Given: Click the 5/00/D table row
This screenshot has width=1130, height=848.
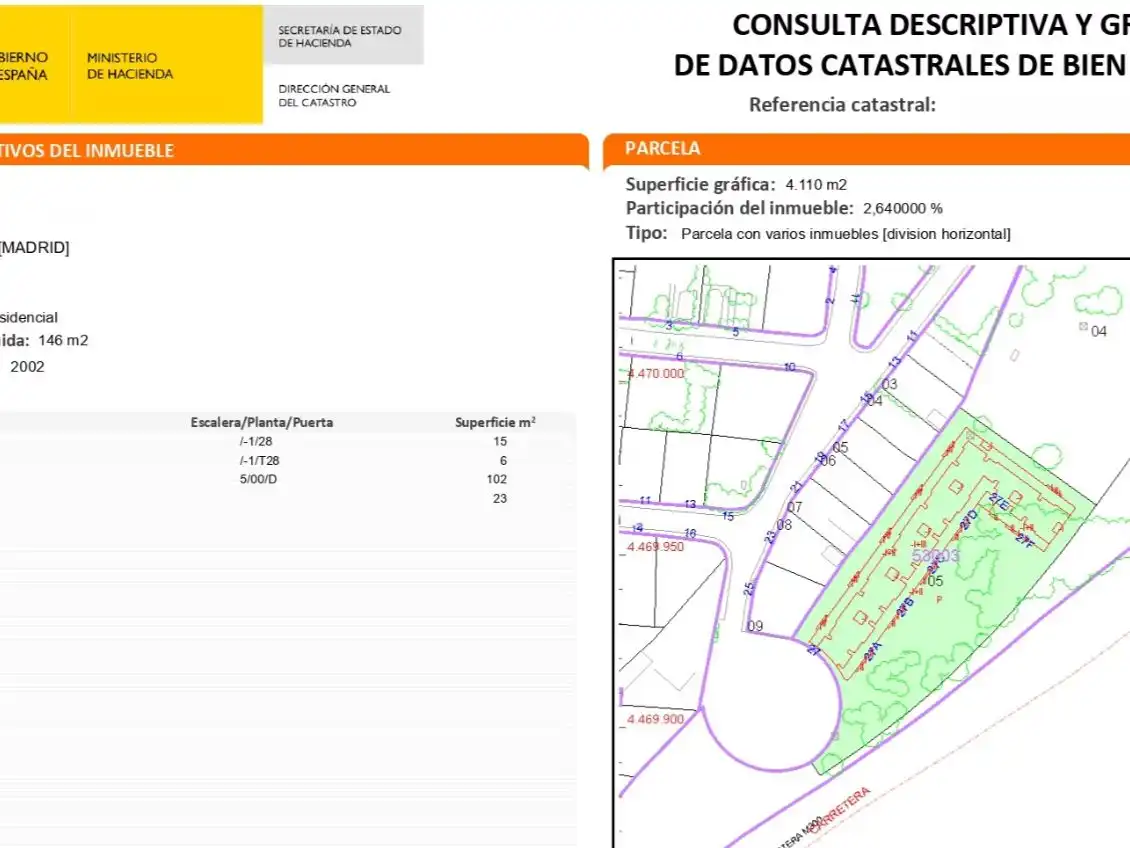Looking at the screenshot, I should tap(288, 479).
